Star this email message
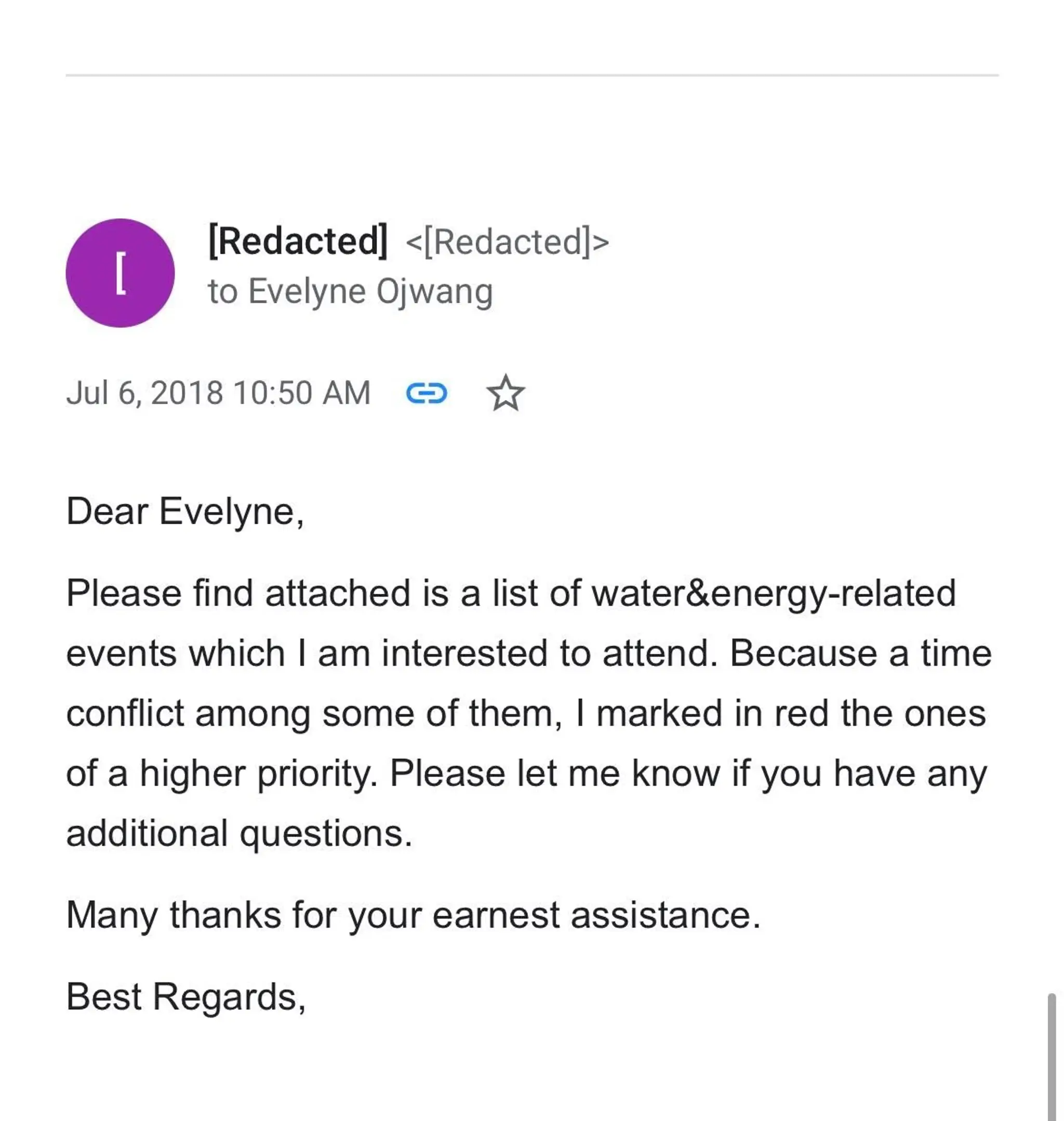 506,393
